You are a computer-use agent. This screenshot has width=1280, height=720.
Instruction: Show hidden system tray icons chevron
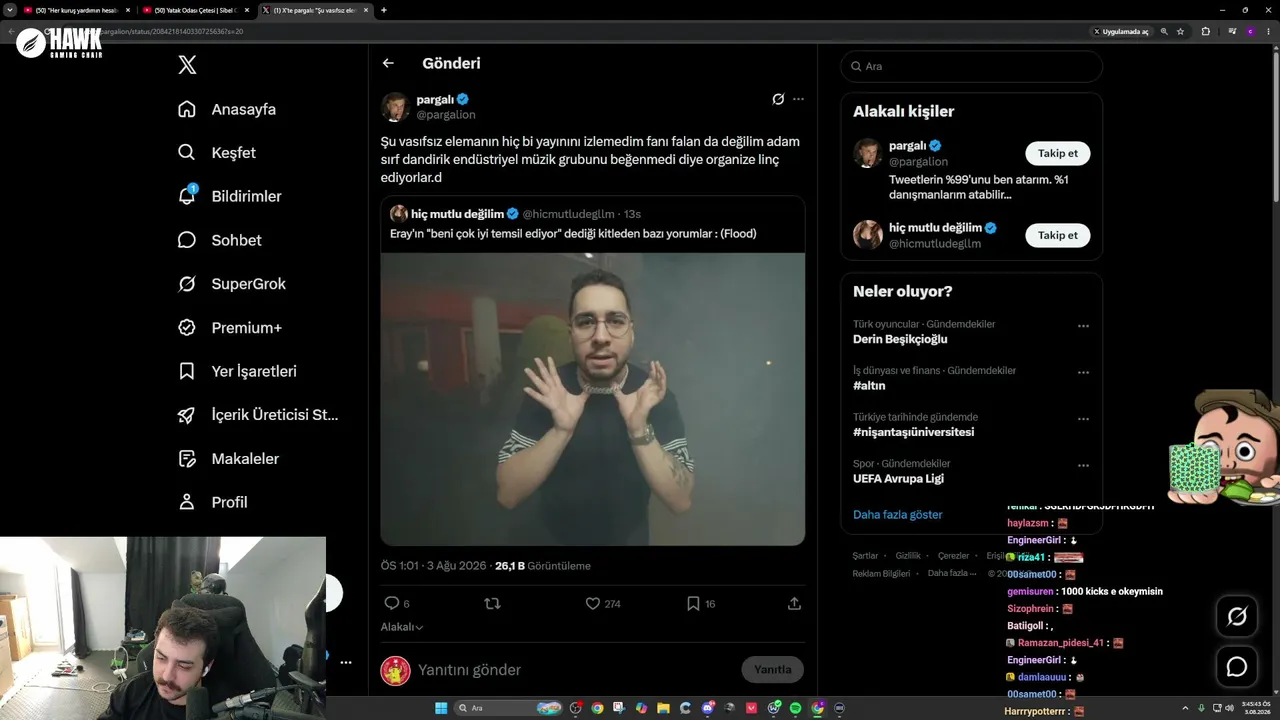click(1187, 708)
